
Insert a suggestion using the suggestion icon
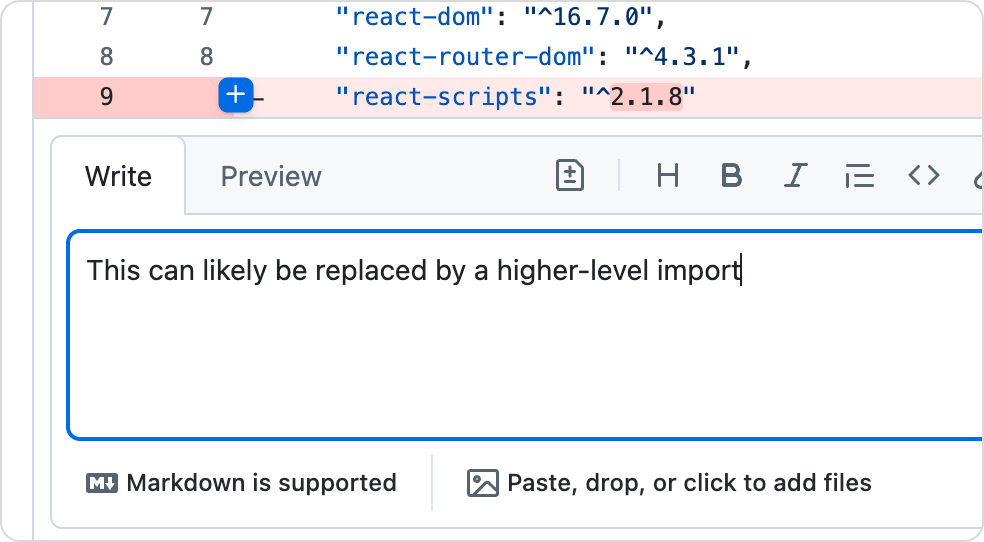click(x=570, y=176)
